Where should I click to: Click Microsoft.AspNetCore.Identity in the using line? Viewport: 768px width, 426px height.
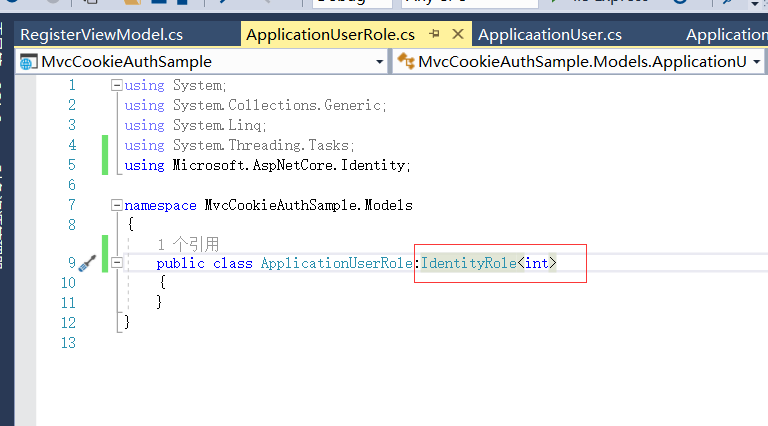289,166
